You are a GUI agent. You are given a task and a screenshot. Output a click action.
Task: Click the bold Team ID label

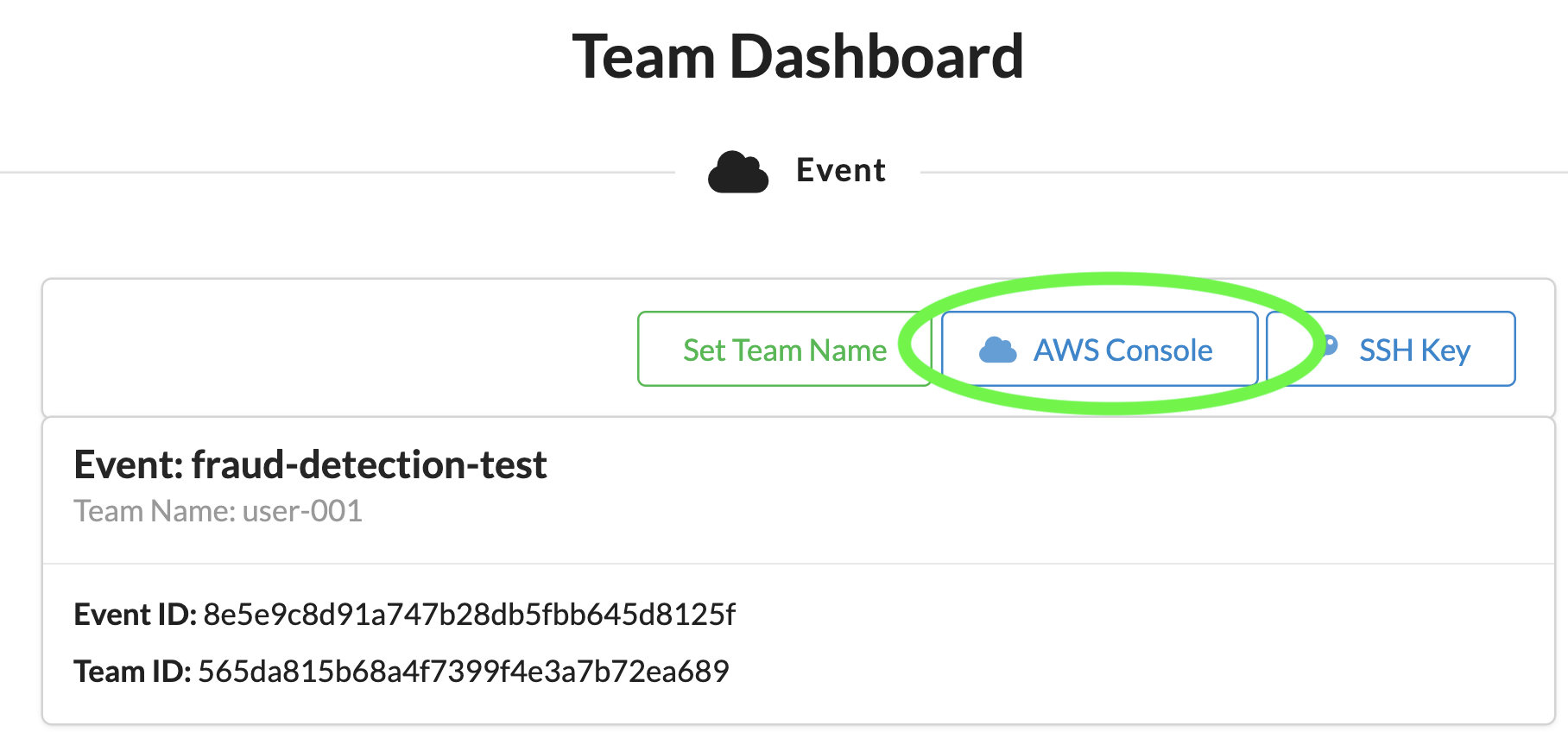(x=133, y=672)
